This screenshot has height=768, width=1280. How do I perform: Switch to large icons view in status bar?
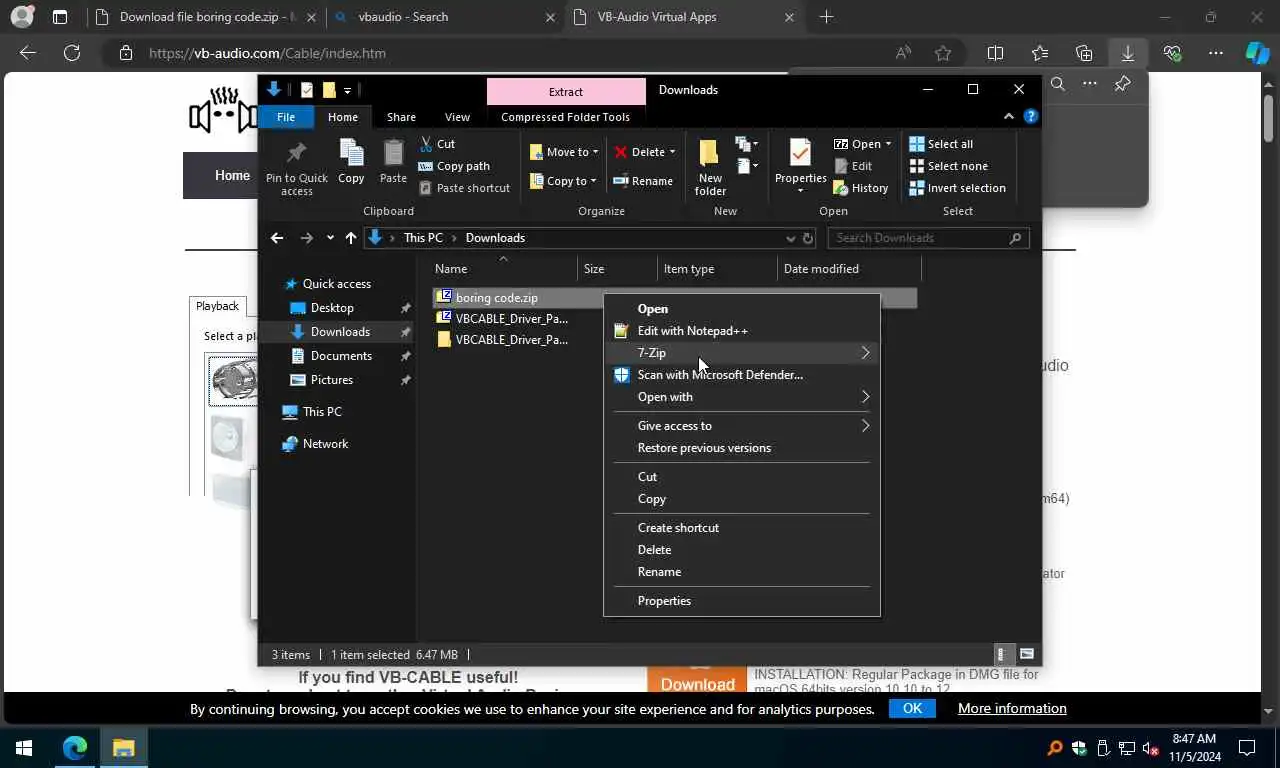point(1027,655)
